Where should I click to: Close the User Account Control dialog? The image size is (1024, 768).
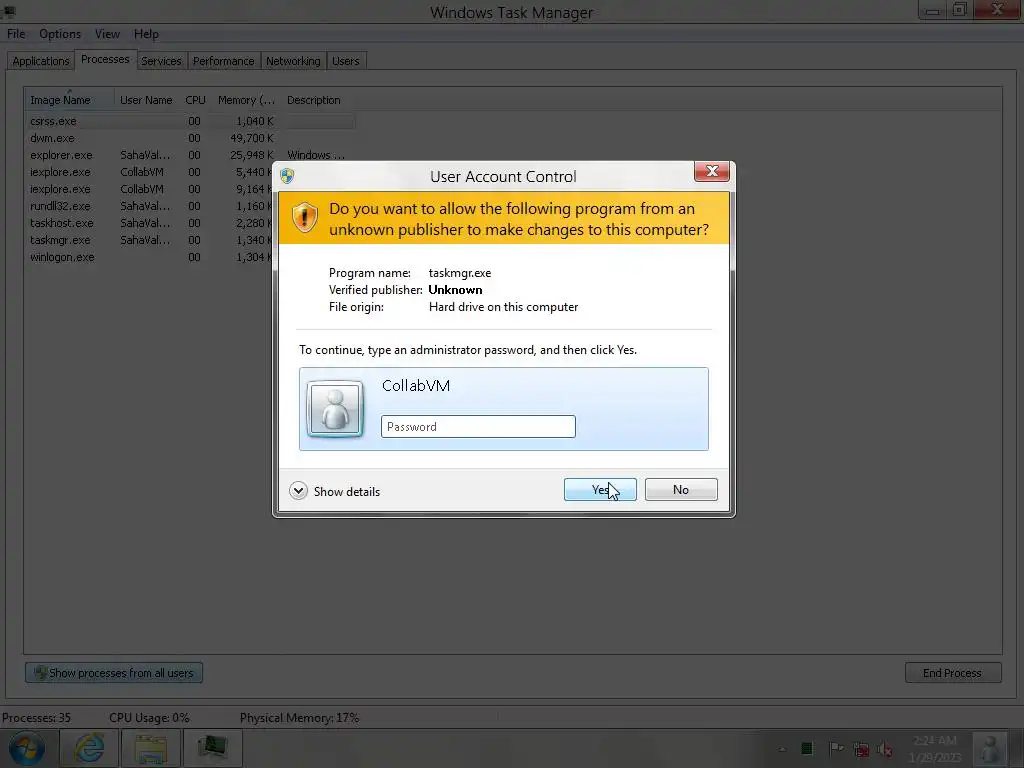[712, 172]
